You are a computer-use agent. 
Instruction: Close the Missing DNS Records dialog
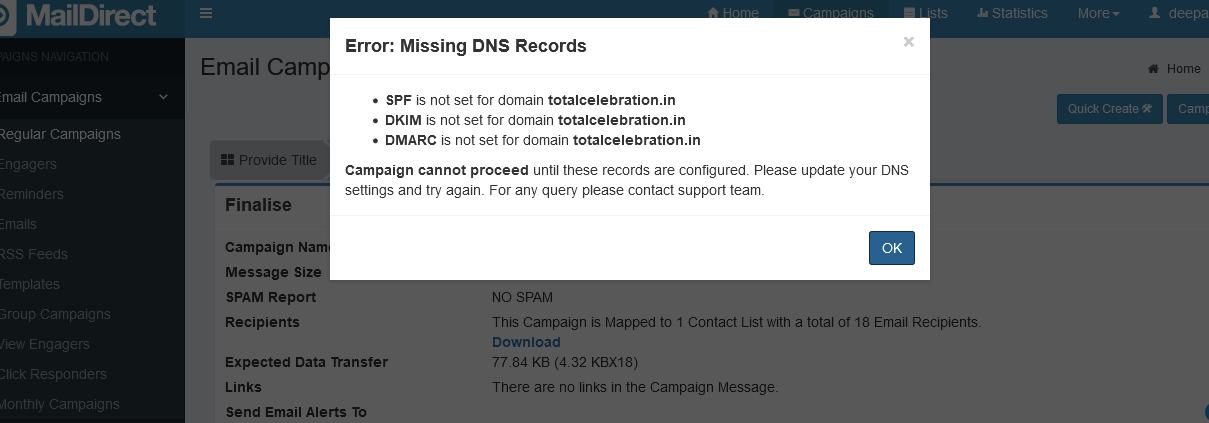[x=908, y=42]
